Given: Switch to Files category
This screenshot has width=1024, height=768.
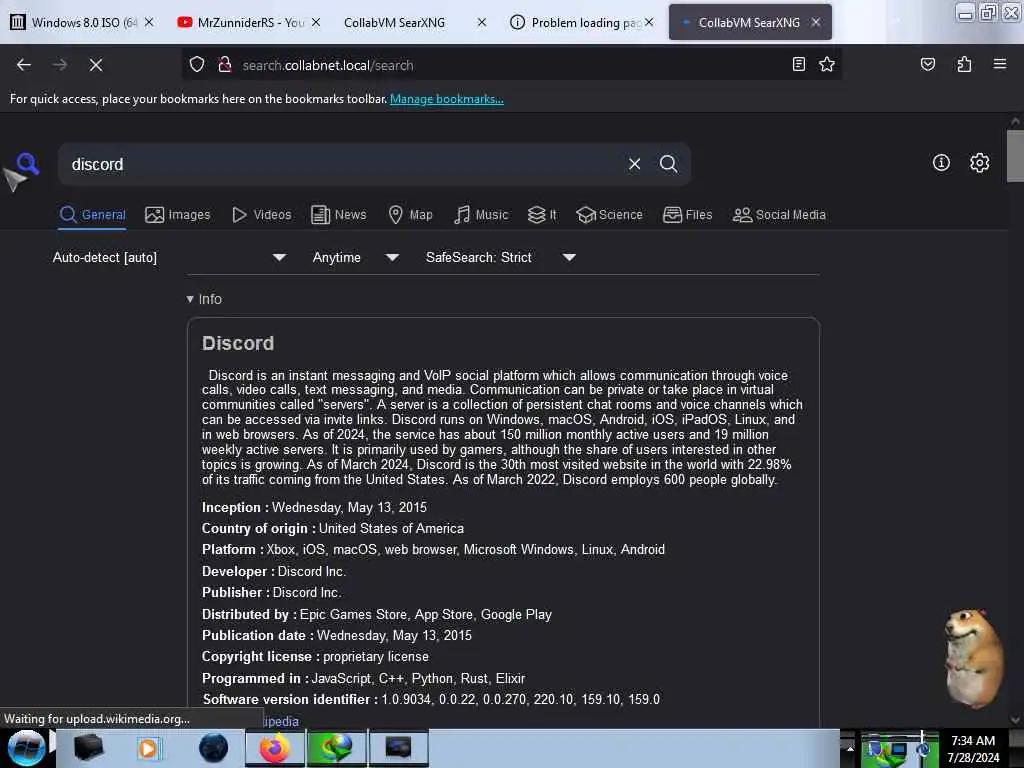Looking at the screenshot, I should 688,215.
